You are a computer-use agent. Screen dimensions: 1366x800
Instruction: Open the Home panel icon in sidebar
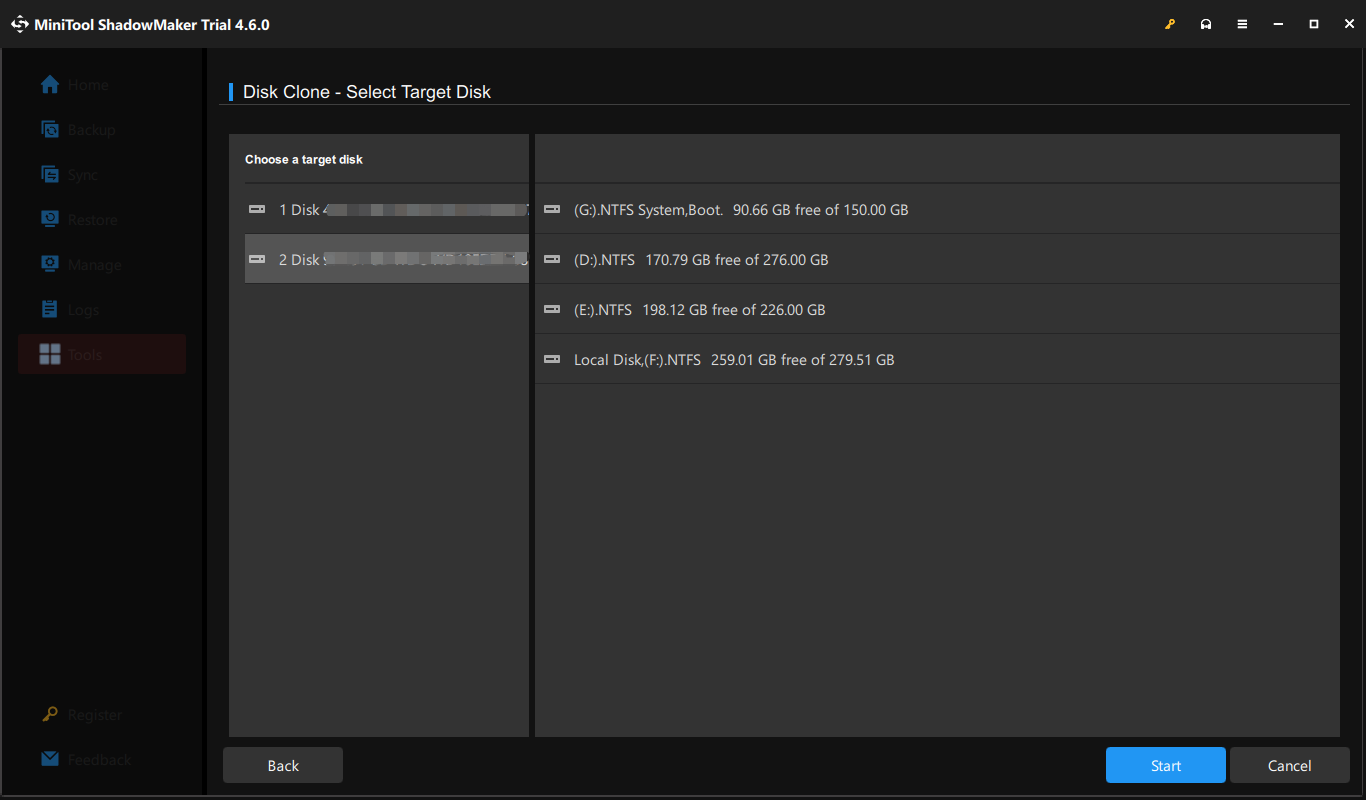[x=49, y=84]
